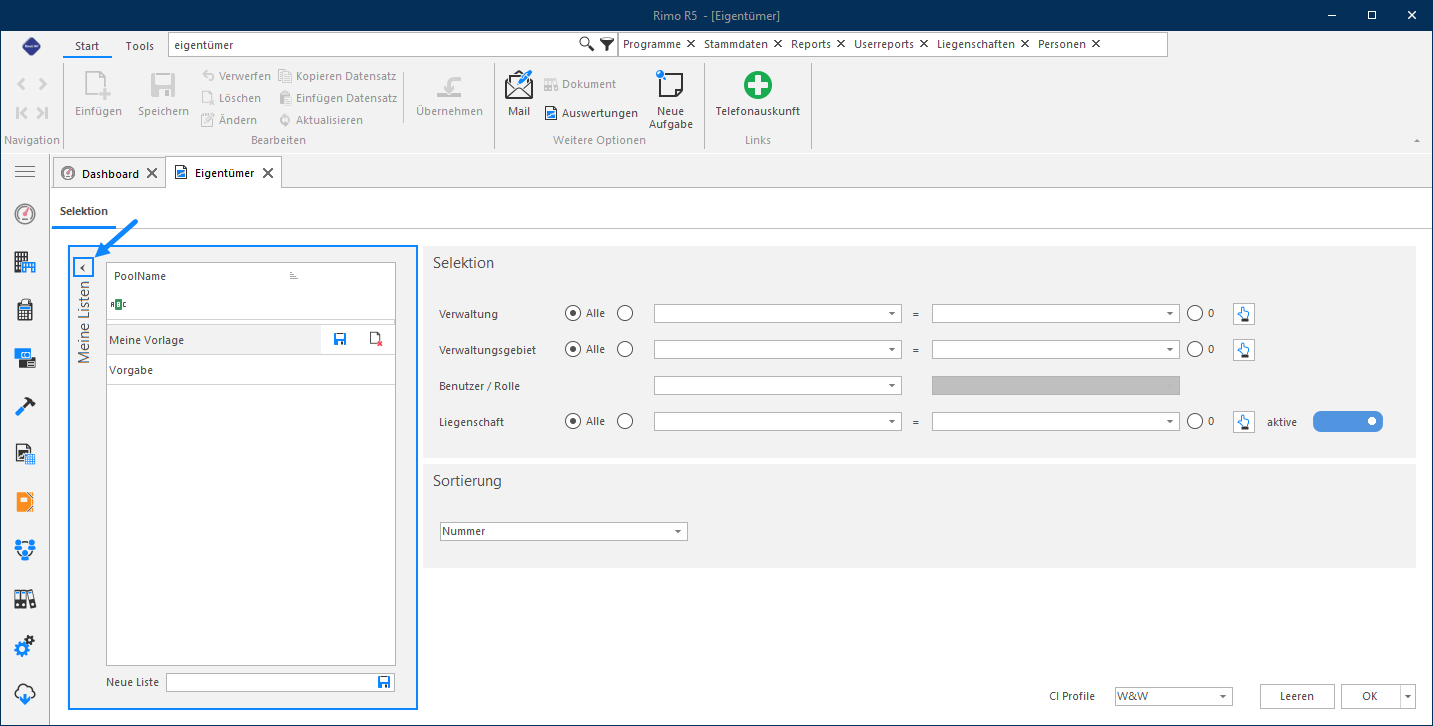Click the OK button
The width and height of the screenshot is (1433, 726).
click(x=1370, y=696)
